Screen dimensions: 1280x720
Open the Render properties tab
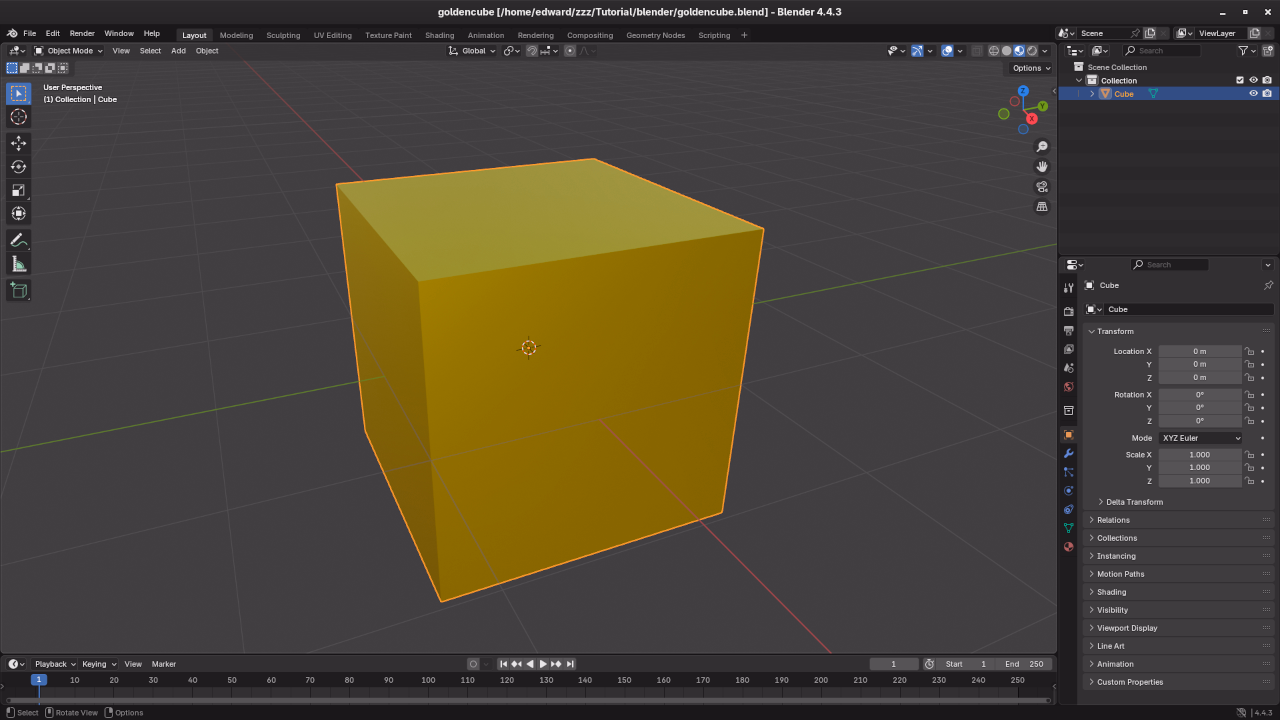(1068, 311)
